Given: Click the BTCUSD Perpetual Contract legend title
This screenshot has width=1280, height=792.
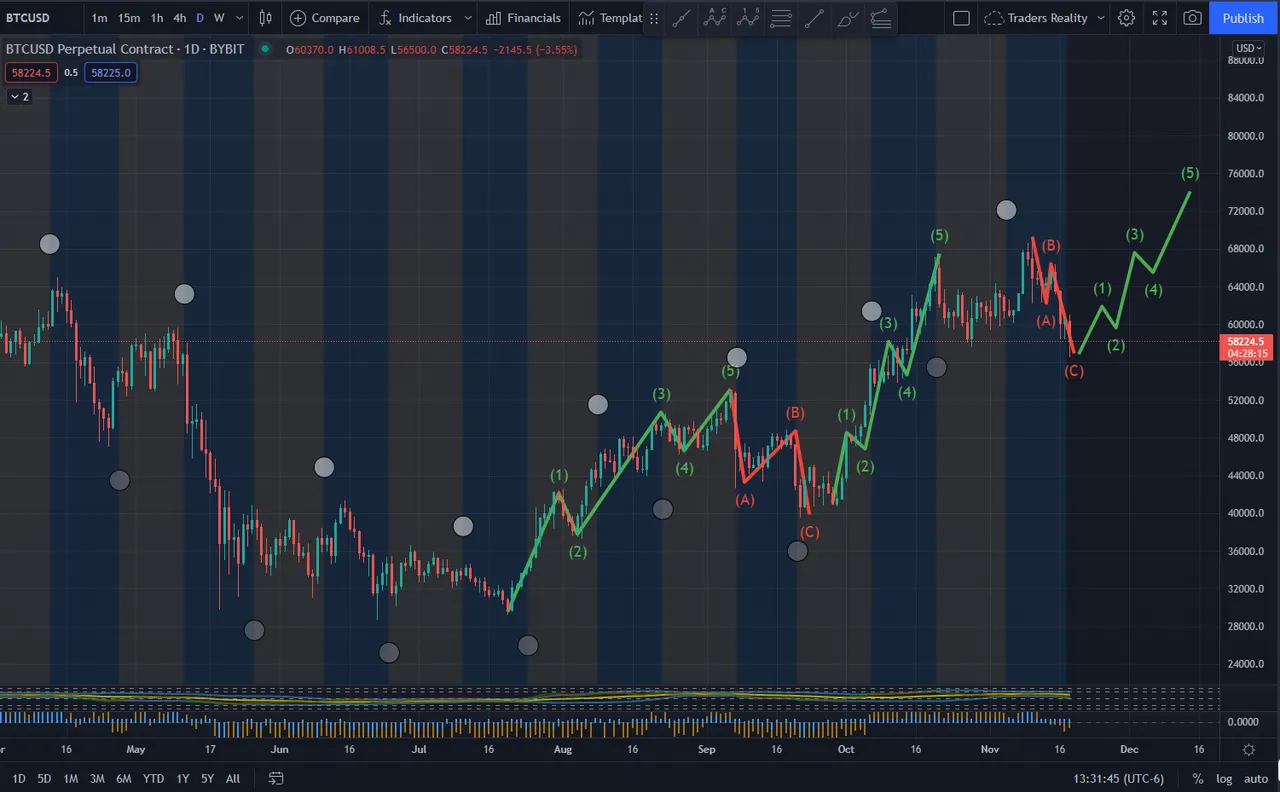Looking at the screenshot, I should 125,49.
